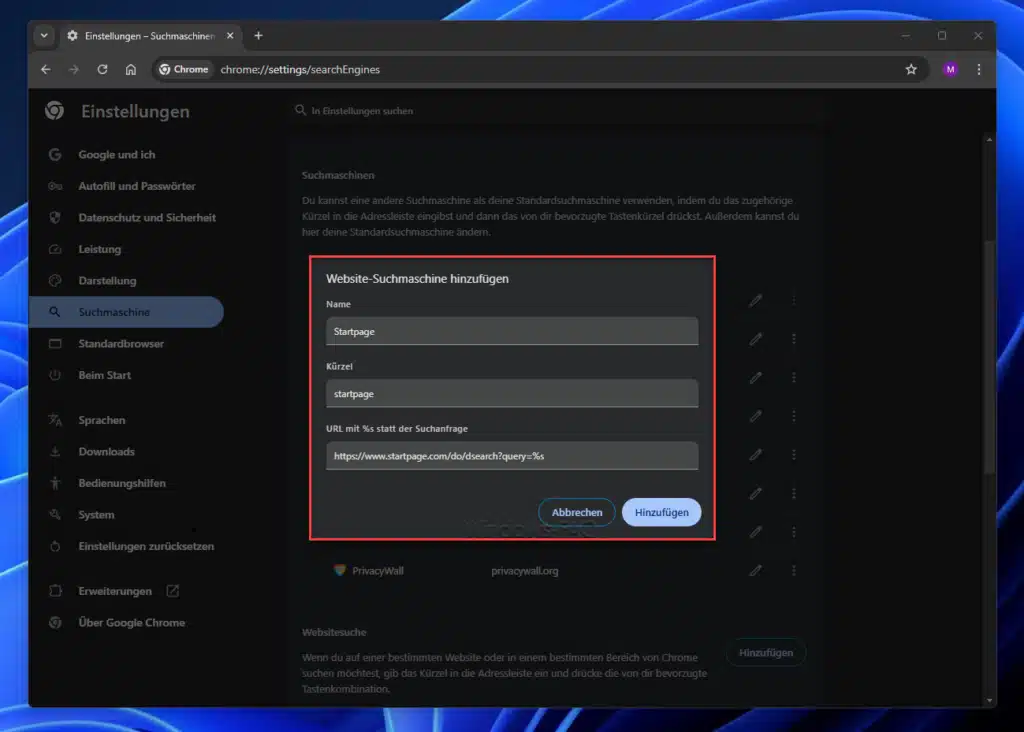Click the PrivacyWall search engine name
Screen dimensions: 1024x732
(377, 571)
